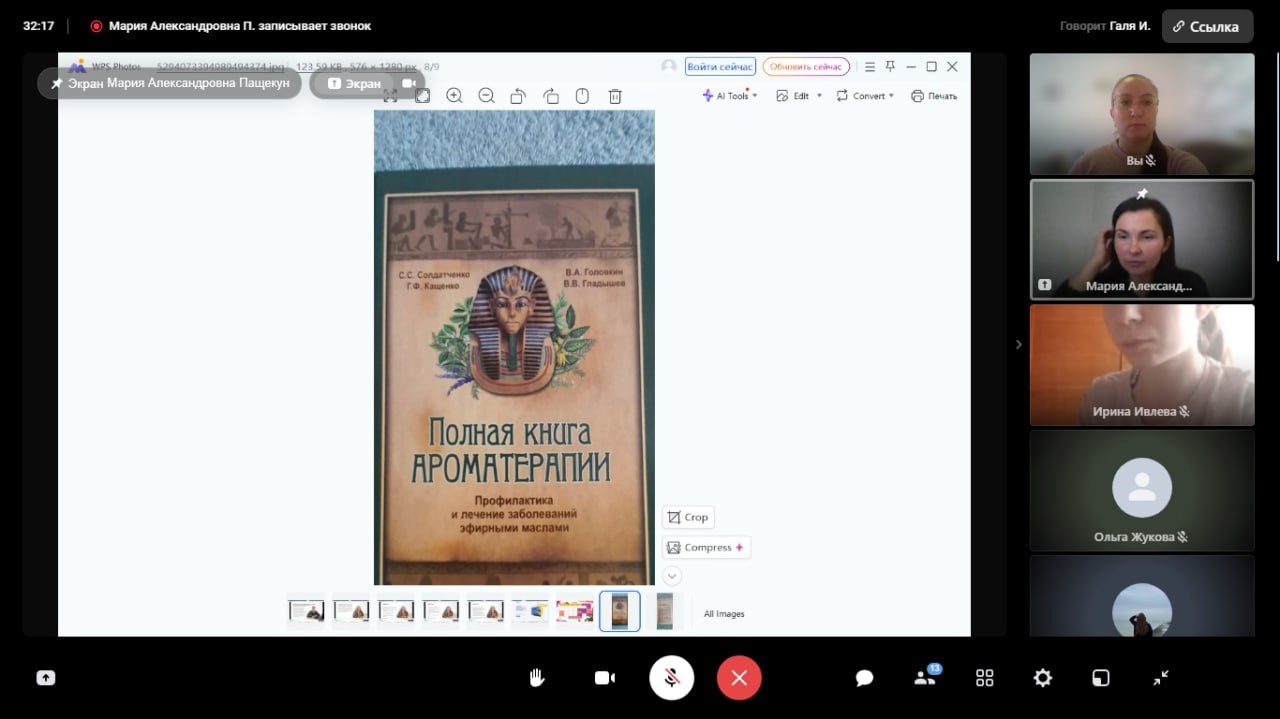The width and height of the screenshot is (1280, 719).
Task: Select the colorful pink thumbnail
Action: click(575, 611)
